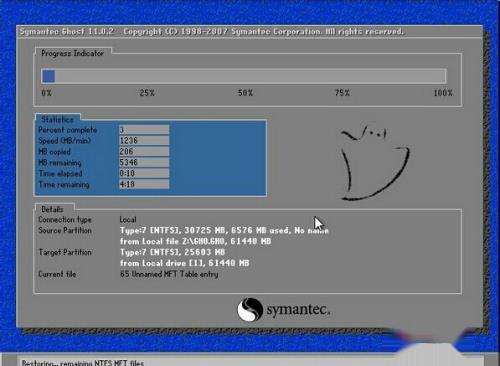Click the MB copied value 206
Image resolution: width=500 pixels, height=366 pixels.
(144, 151)
